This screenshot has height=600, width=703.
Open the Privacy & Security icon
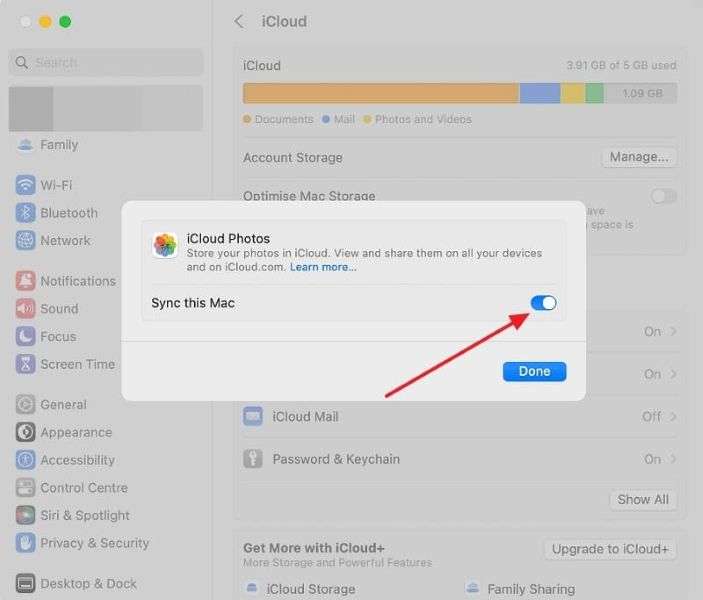point(26,543)
